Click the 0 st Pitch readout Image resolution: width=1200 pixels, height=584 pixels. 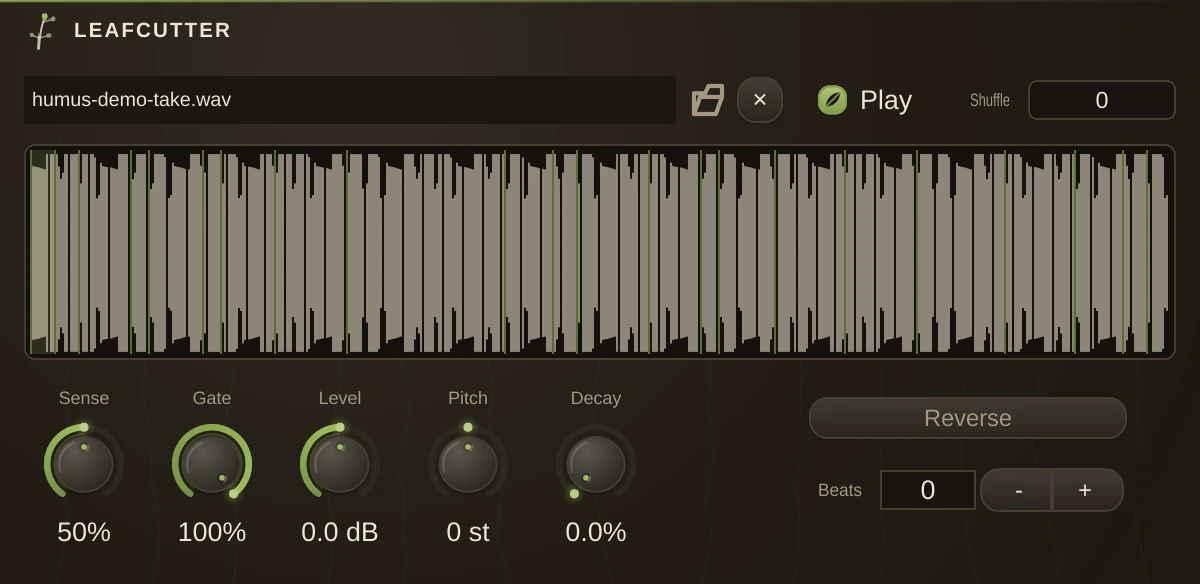(468, 532)
